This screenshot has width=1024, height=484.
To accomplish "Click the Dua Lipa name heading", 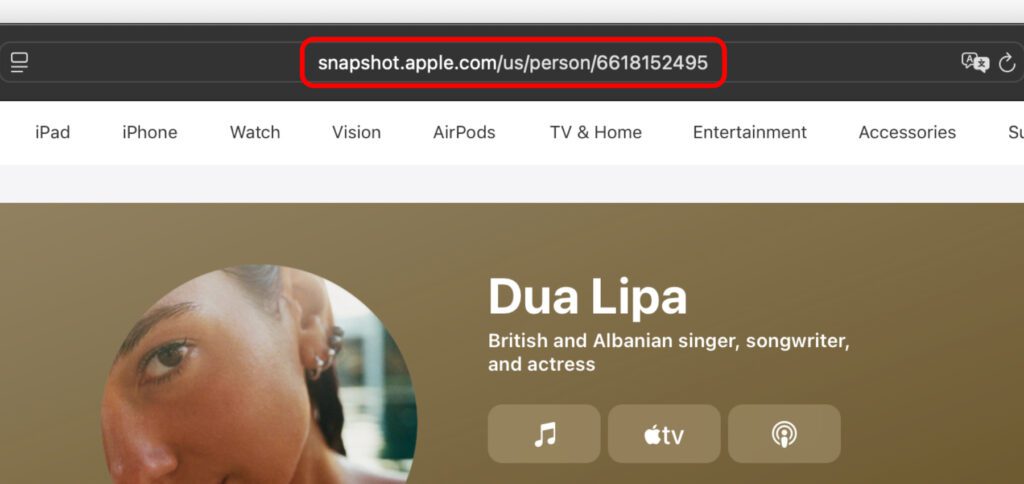I will 587,298.
